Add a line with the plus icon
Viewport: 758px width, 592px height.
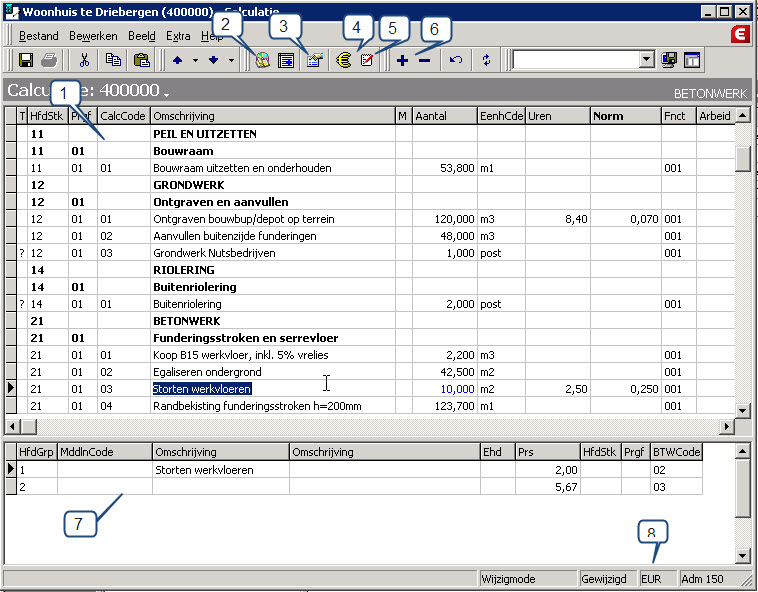402,61
